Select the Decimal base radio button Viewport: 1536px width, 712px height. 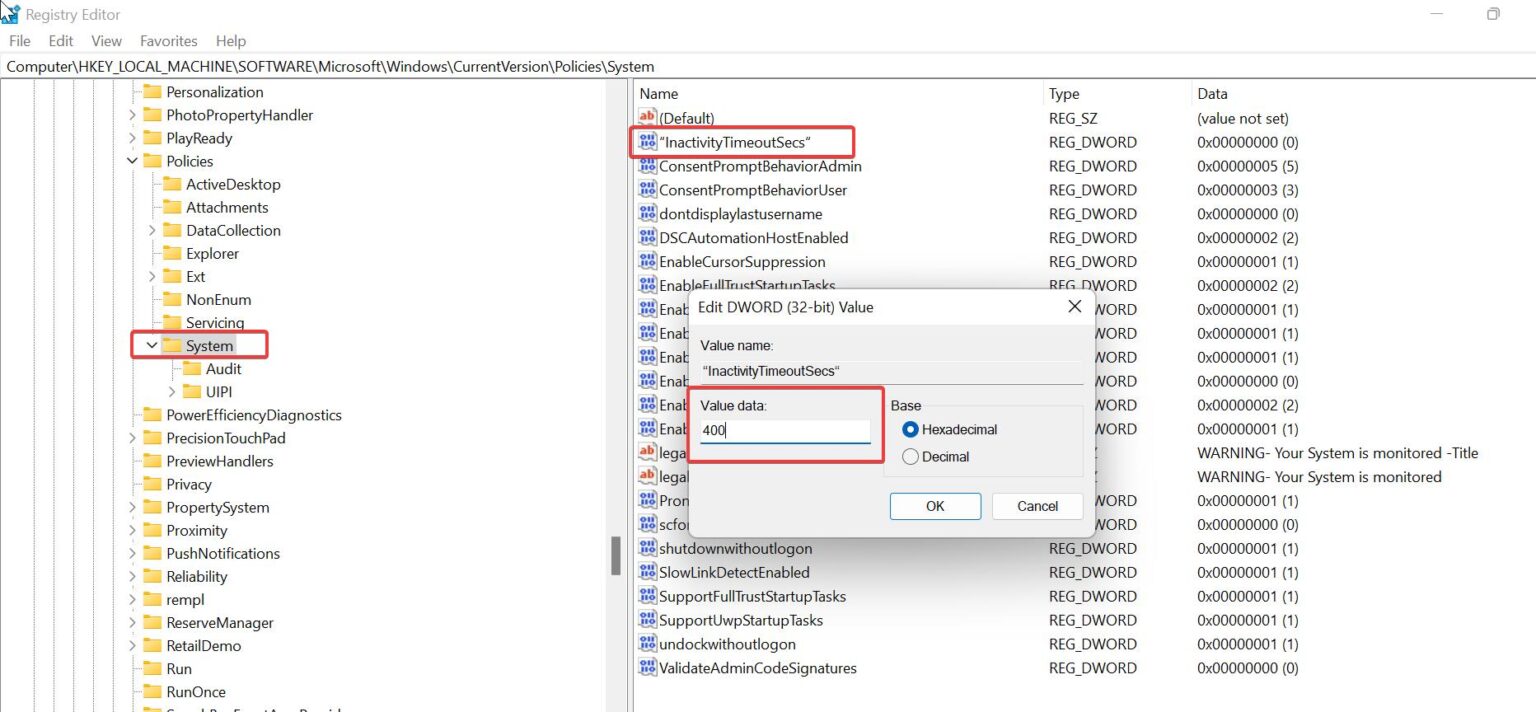pos(910,457)
